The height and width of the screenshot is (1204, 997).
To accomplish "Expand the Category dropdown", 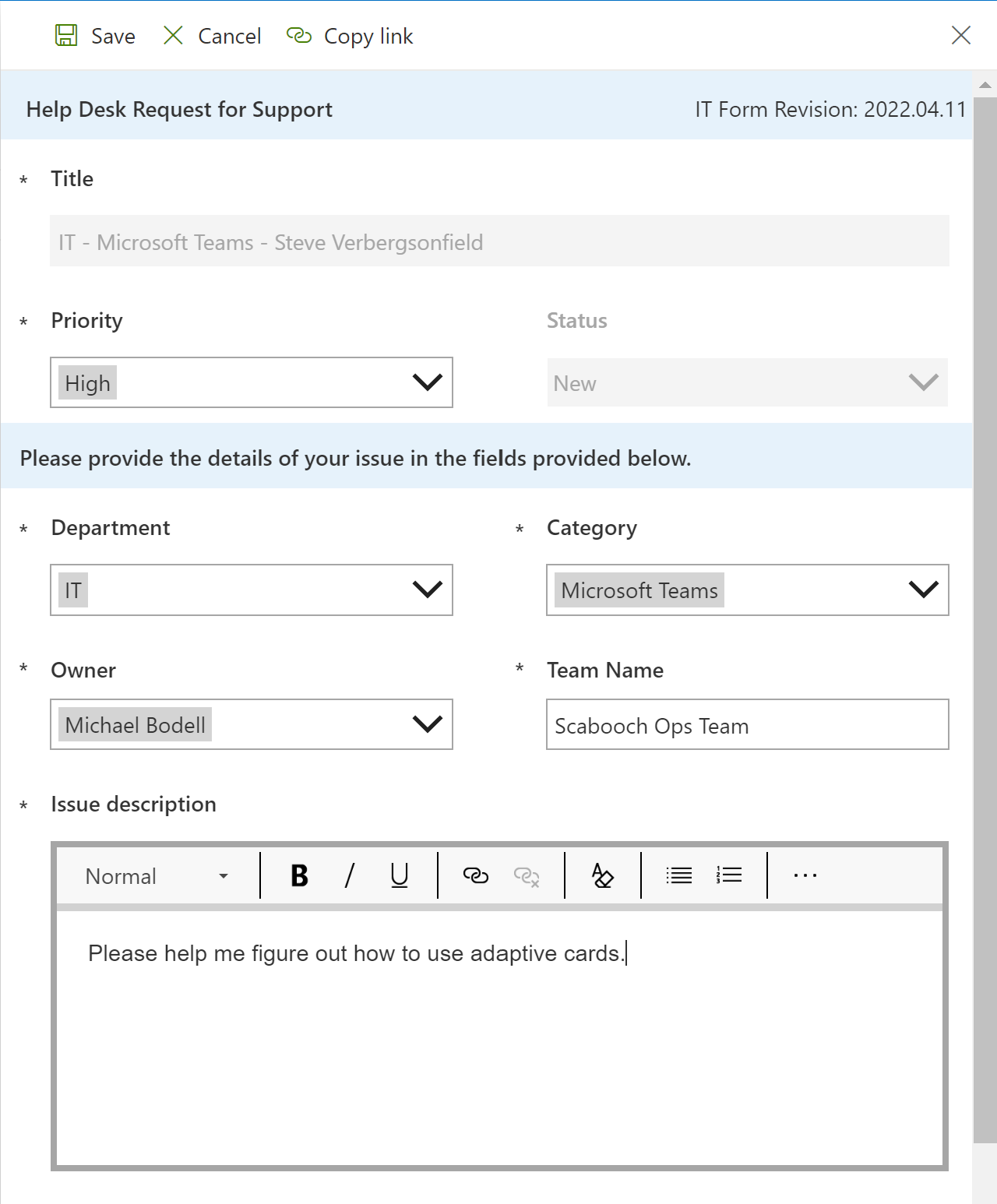I will pyautogui.click(x=924, y=590).
